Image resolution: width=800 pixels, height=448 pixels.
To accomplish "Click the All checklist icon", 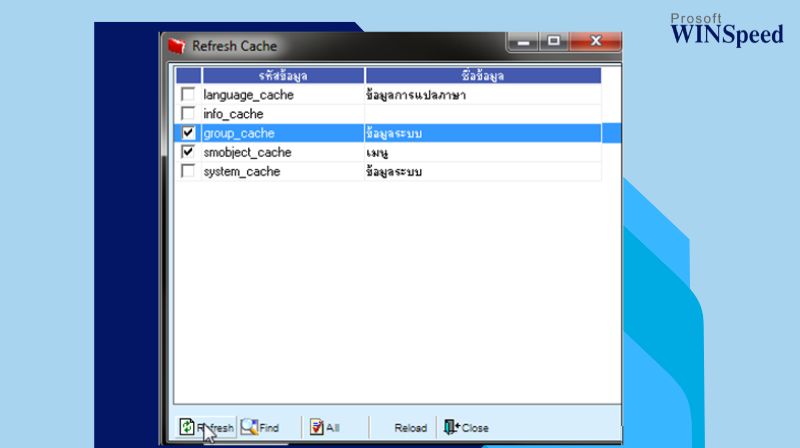I will [316, 427].
